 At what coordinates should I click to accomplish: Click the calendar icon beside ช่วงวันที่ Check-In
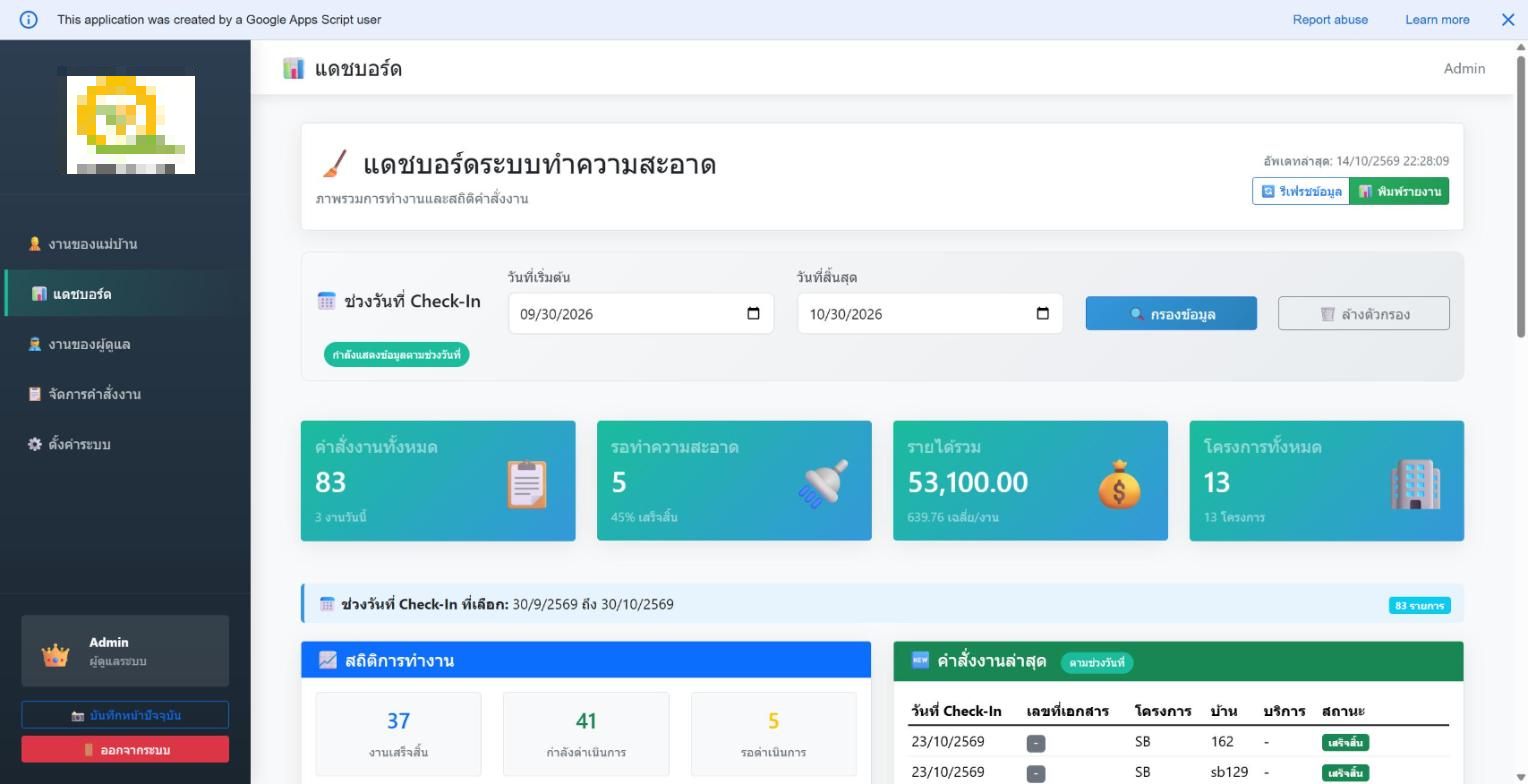(x=326, y=301)
